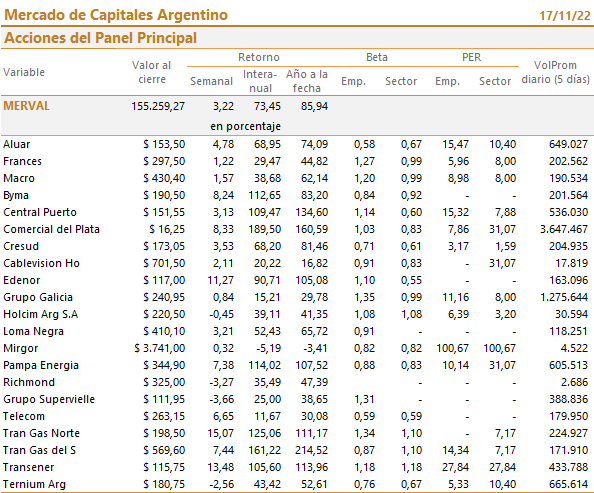
Task: Click the Semanal column header
Action: pos(211,81)
